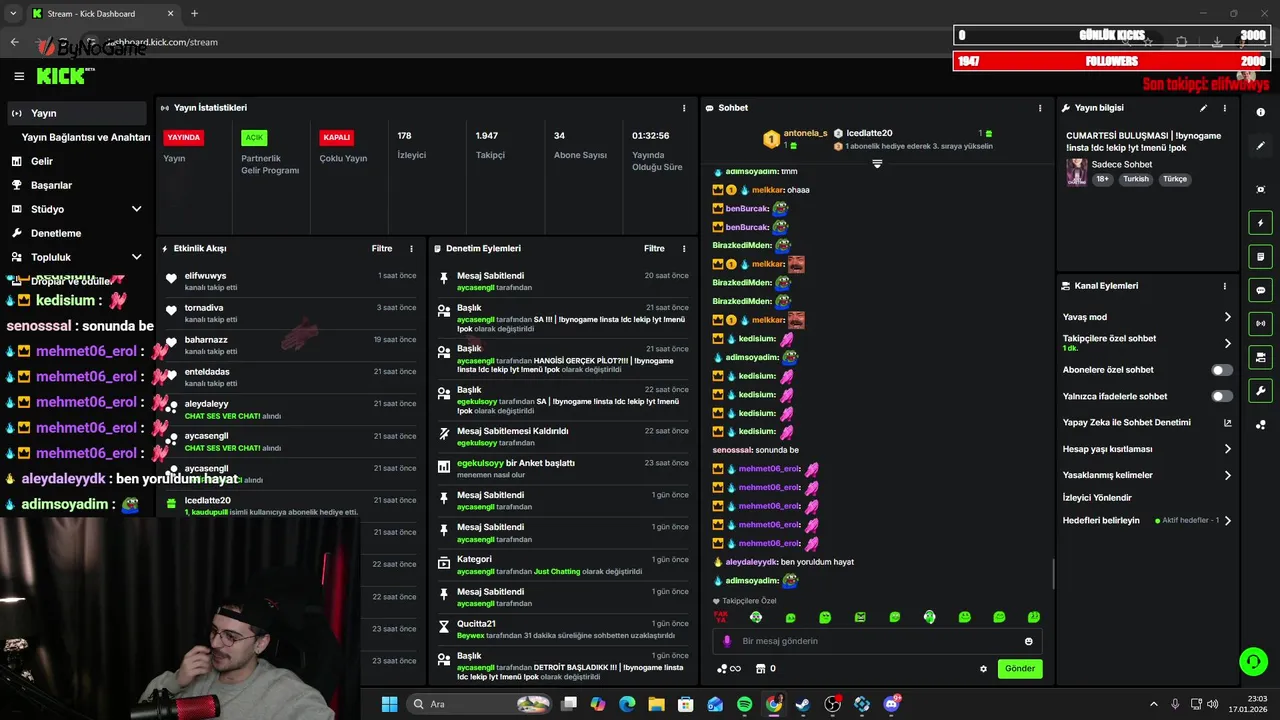Open a new browser tab
The width and height of the screenshot is (1280, 720).
tap(194, 13)
